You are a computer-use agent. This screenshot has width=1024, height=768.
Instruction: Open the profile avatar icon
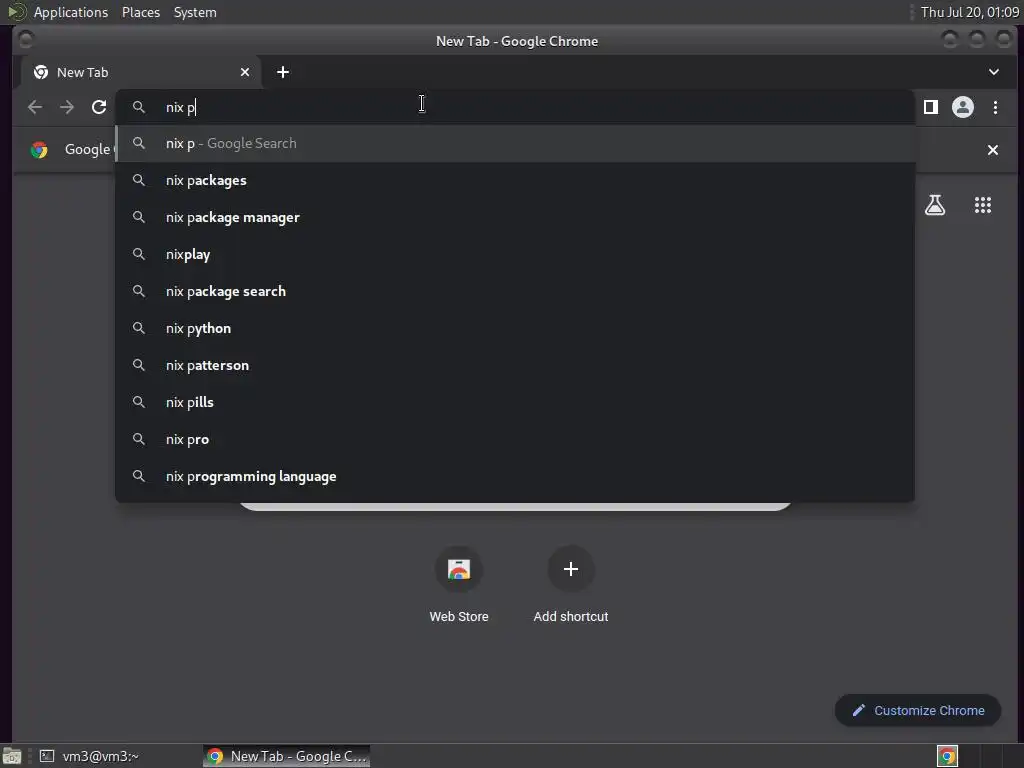[x=963, y=107]
